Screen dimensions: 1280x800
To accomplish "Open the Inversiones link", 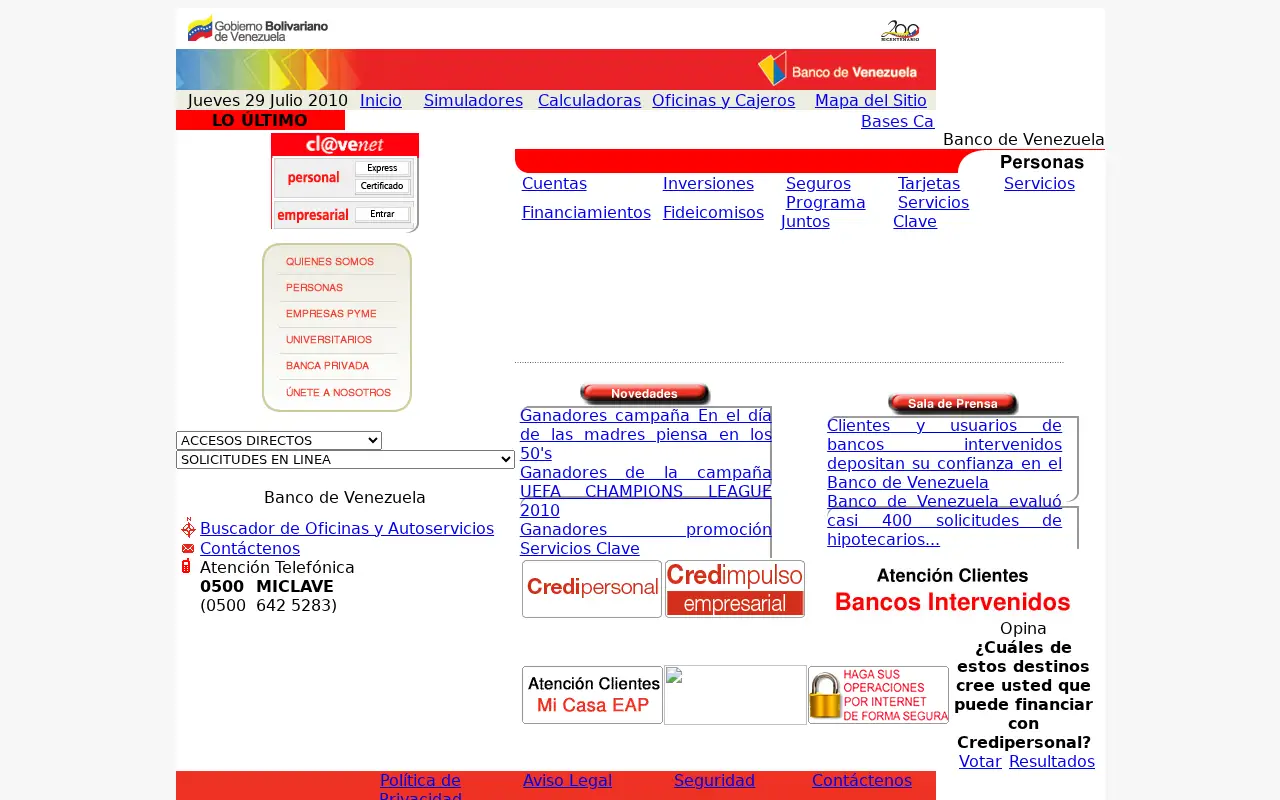I will pos(708,183).
